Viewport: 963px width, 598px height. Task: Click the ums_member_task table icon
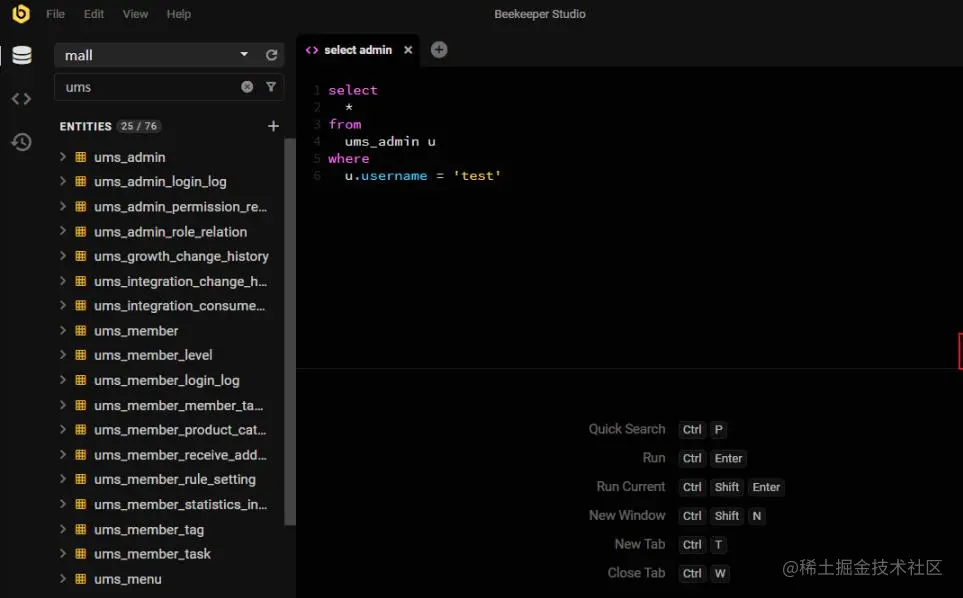tap(80, 553)
